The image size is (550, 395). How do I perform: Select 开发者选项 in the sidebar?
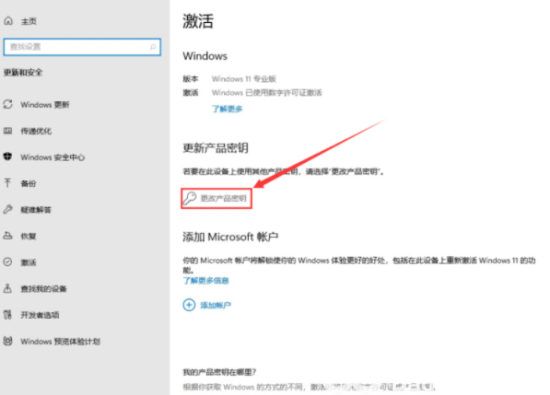pyautogui.click(x=40, y=315)
